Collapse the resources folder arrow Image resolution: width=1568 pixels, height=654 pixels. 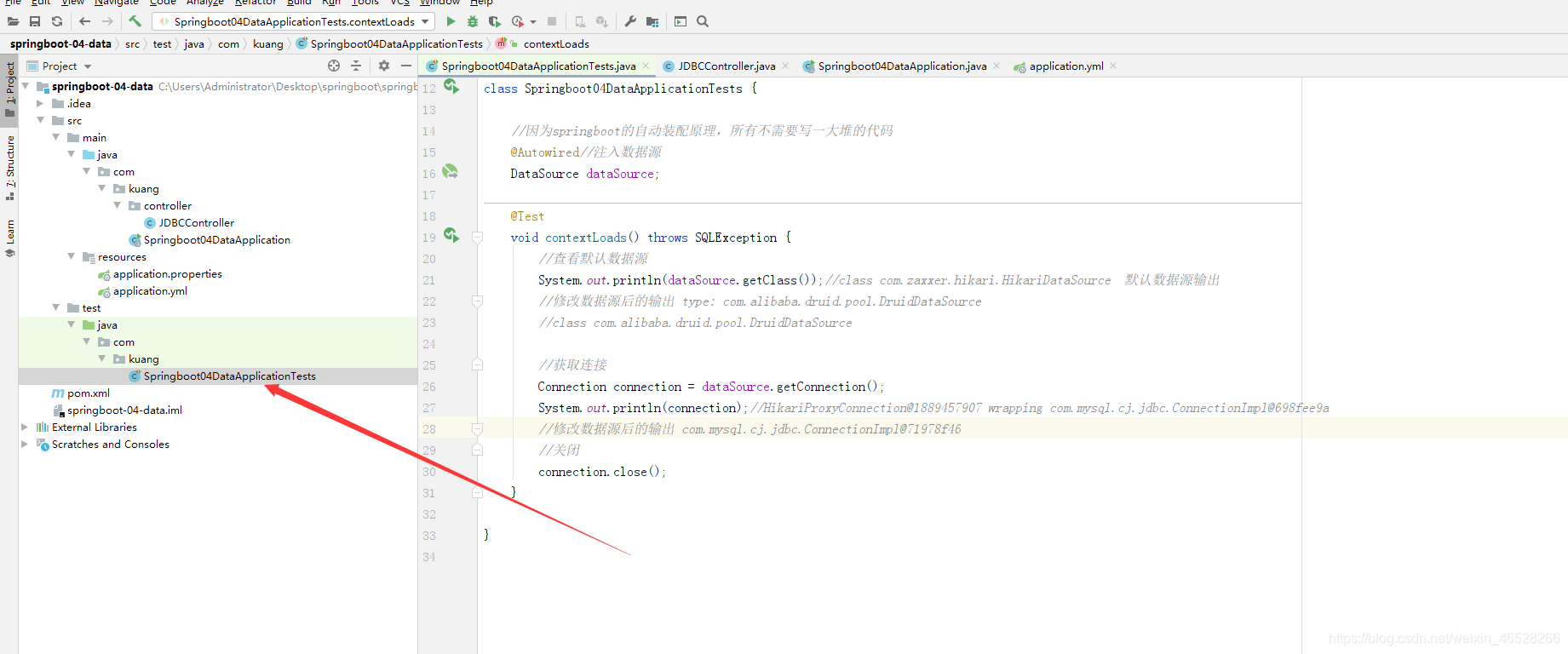click(x=71, y=256)
